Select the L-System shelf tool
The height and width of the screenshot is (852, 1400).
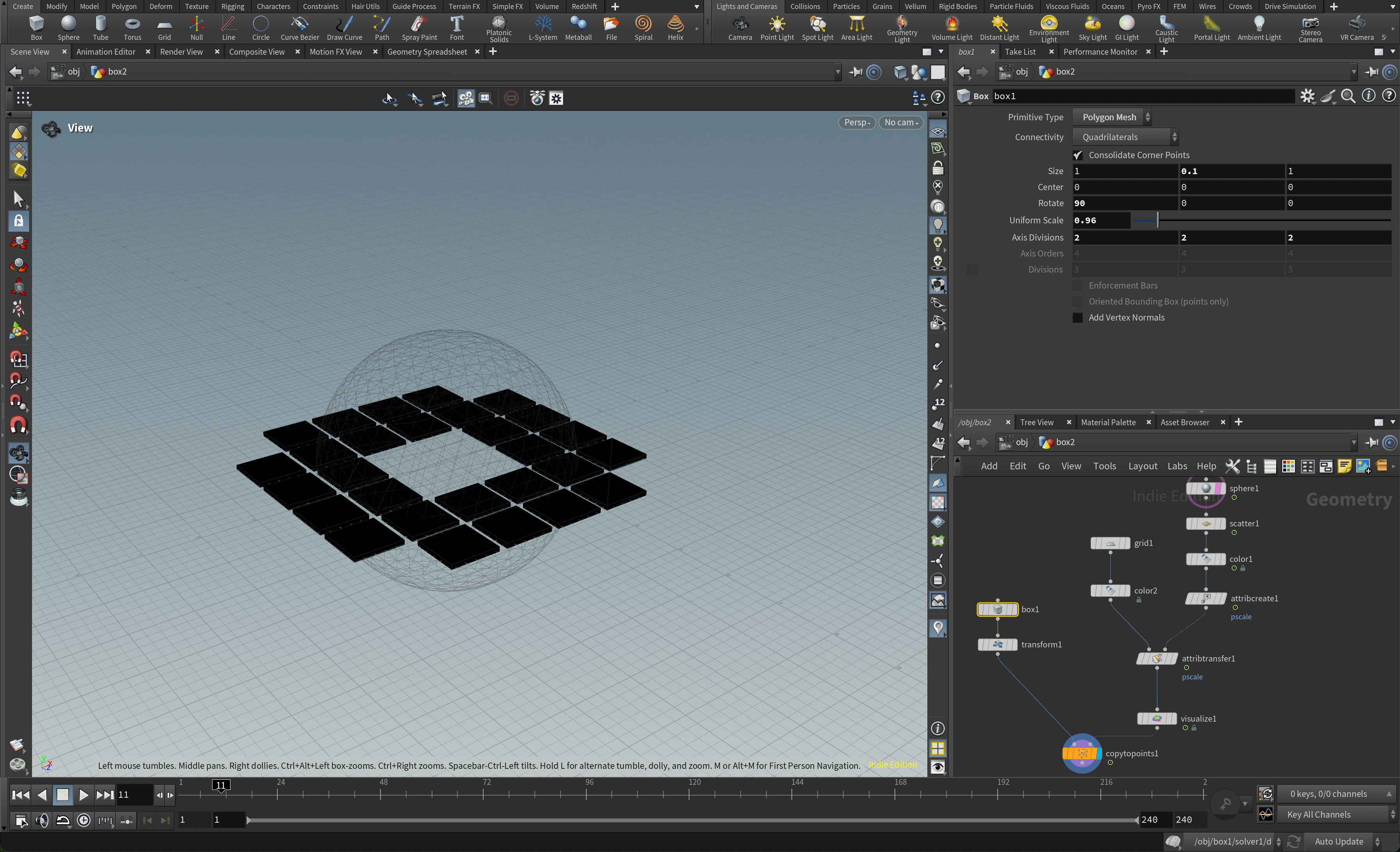(543, 27)
